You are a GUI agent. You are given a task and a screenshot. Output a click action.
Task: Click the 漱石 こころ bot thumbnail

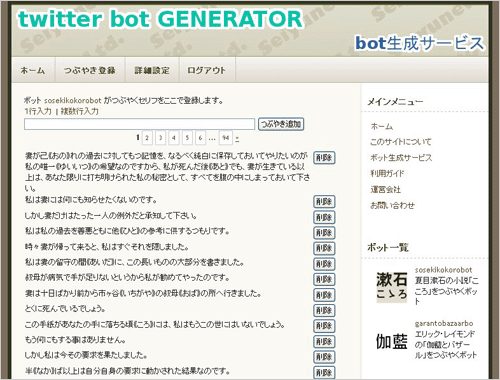392,286
